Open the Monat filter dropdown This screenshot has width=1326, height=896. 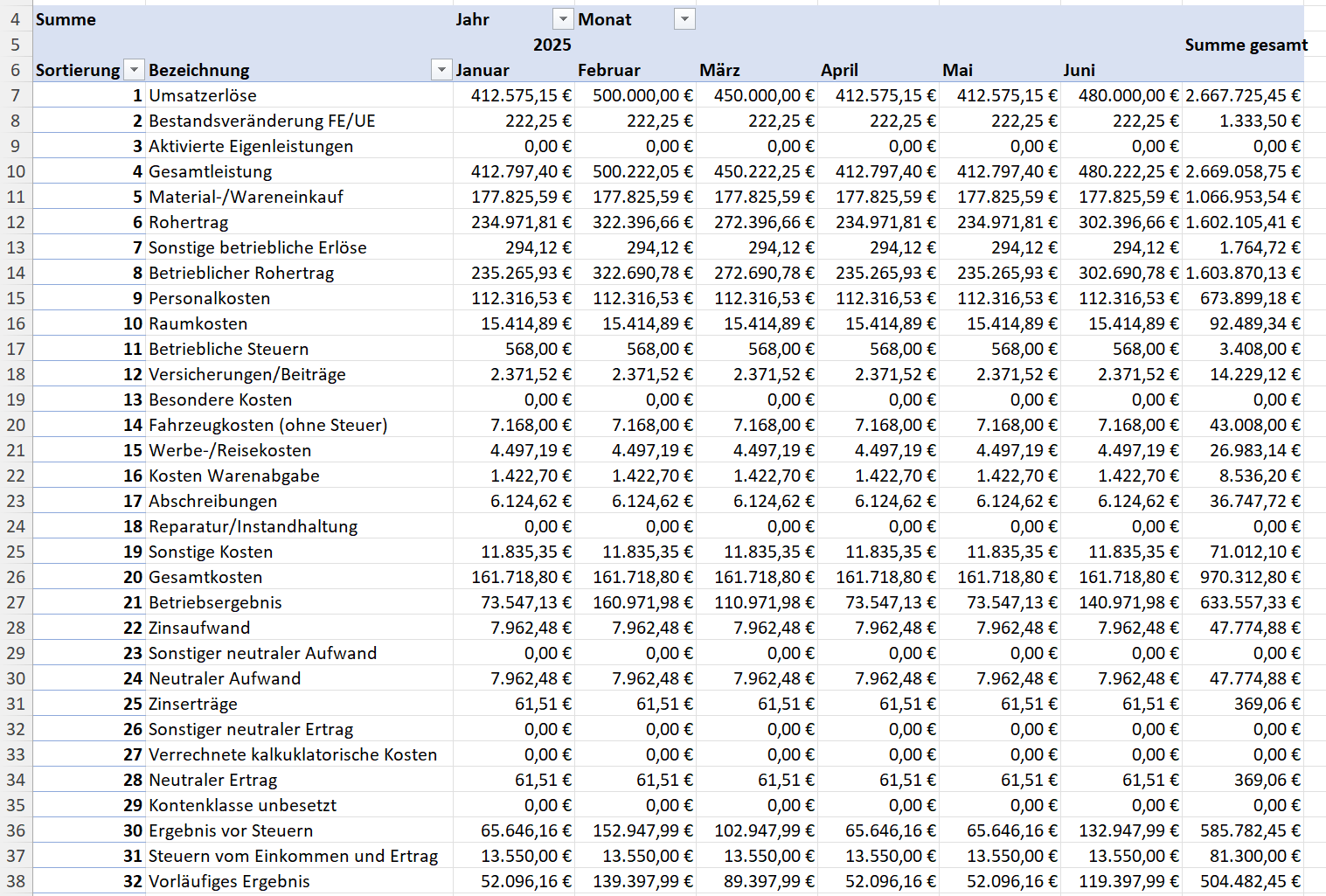684,19
